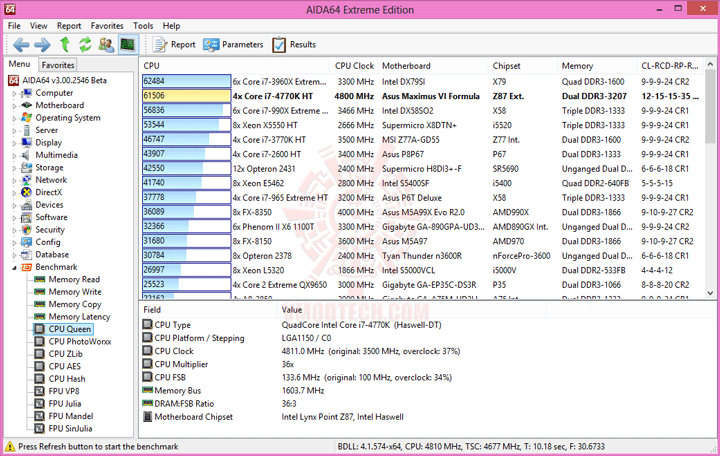The height and width of the screenshot is (456, 720).
Task: Open benchmark Parameters
Action: tap(233, 45)
